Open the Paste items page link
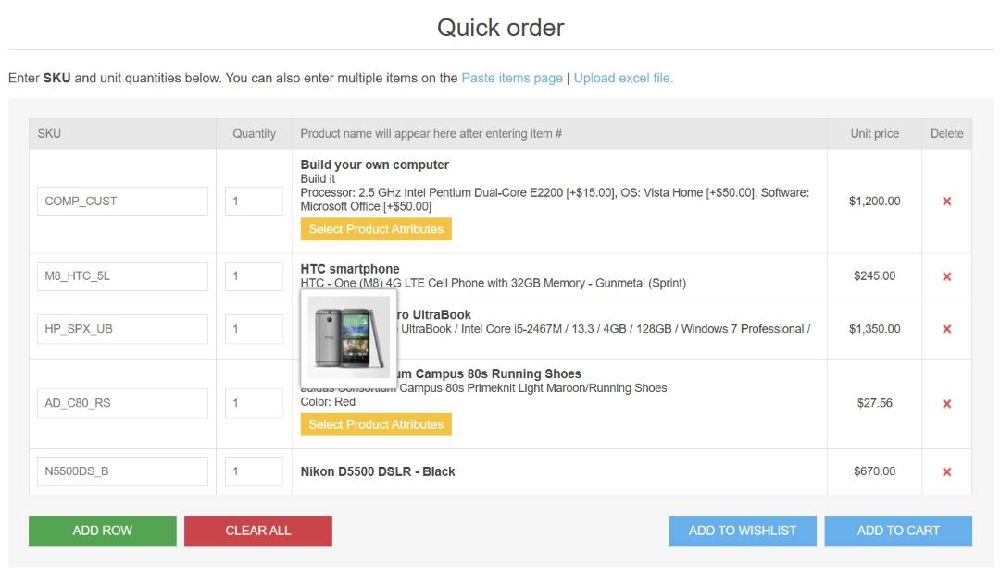The image size is (1000, 575). (512, 78)
